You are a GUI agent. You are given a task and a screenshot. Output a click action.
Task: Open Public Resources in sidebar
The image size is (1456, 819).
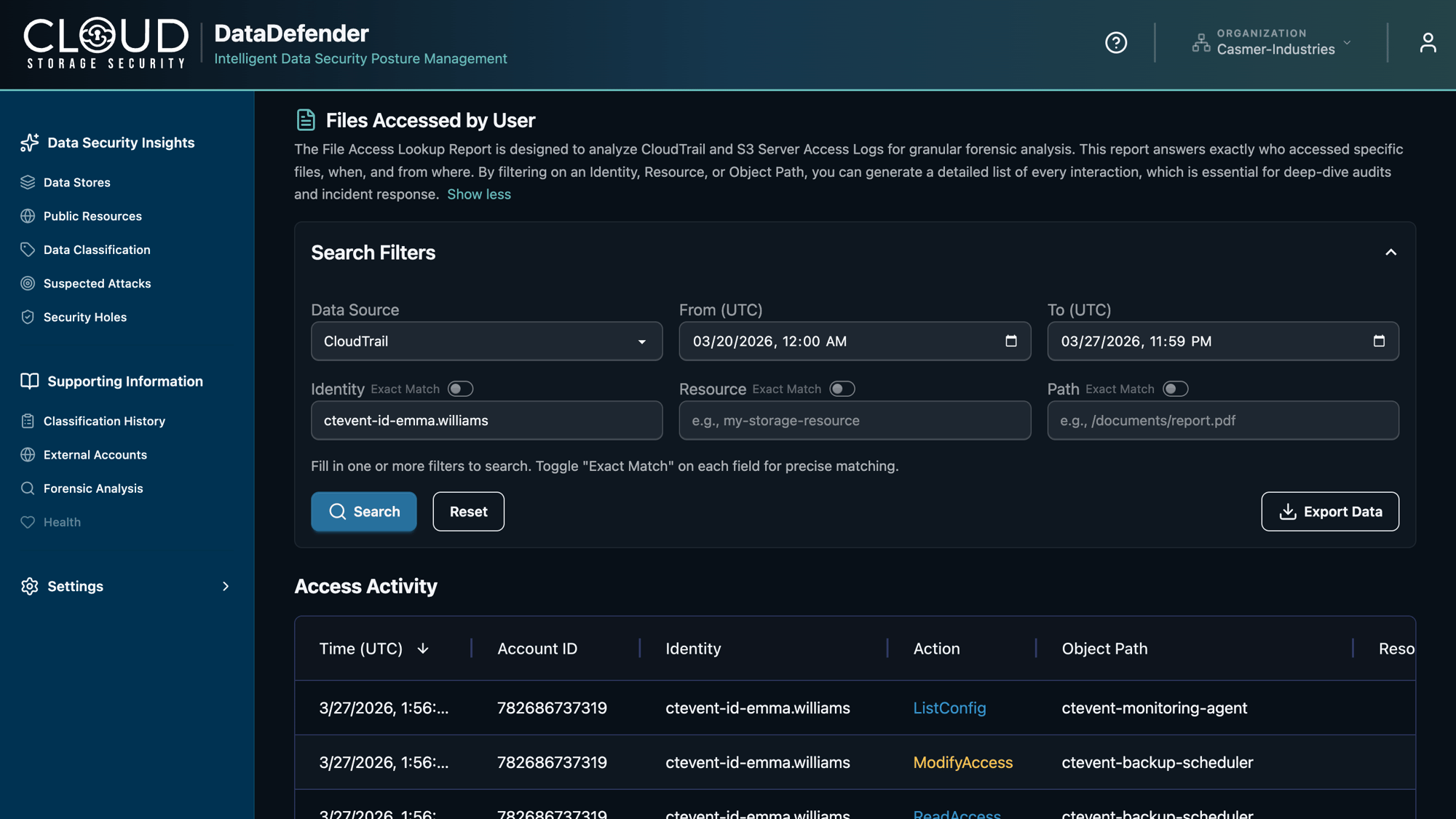point(92,216)
